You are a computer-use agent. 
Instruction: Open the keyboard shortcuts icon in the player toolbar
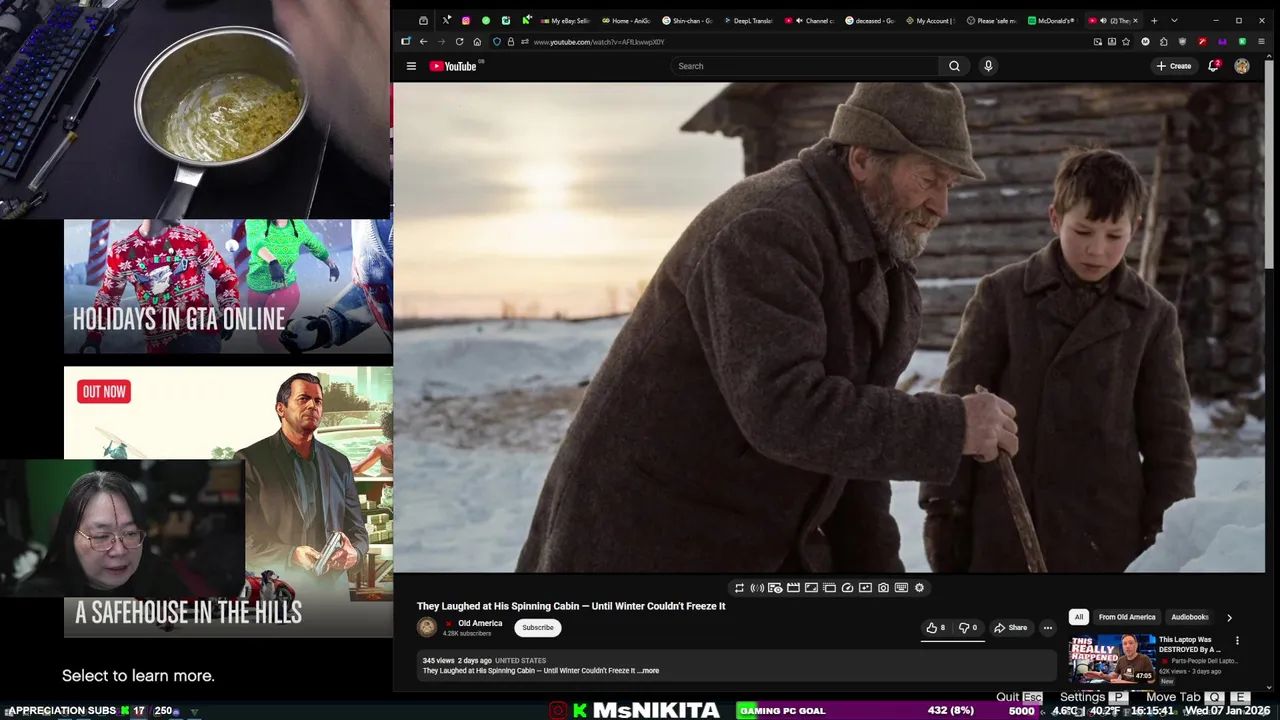coord(901,588)
